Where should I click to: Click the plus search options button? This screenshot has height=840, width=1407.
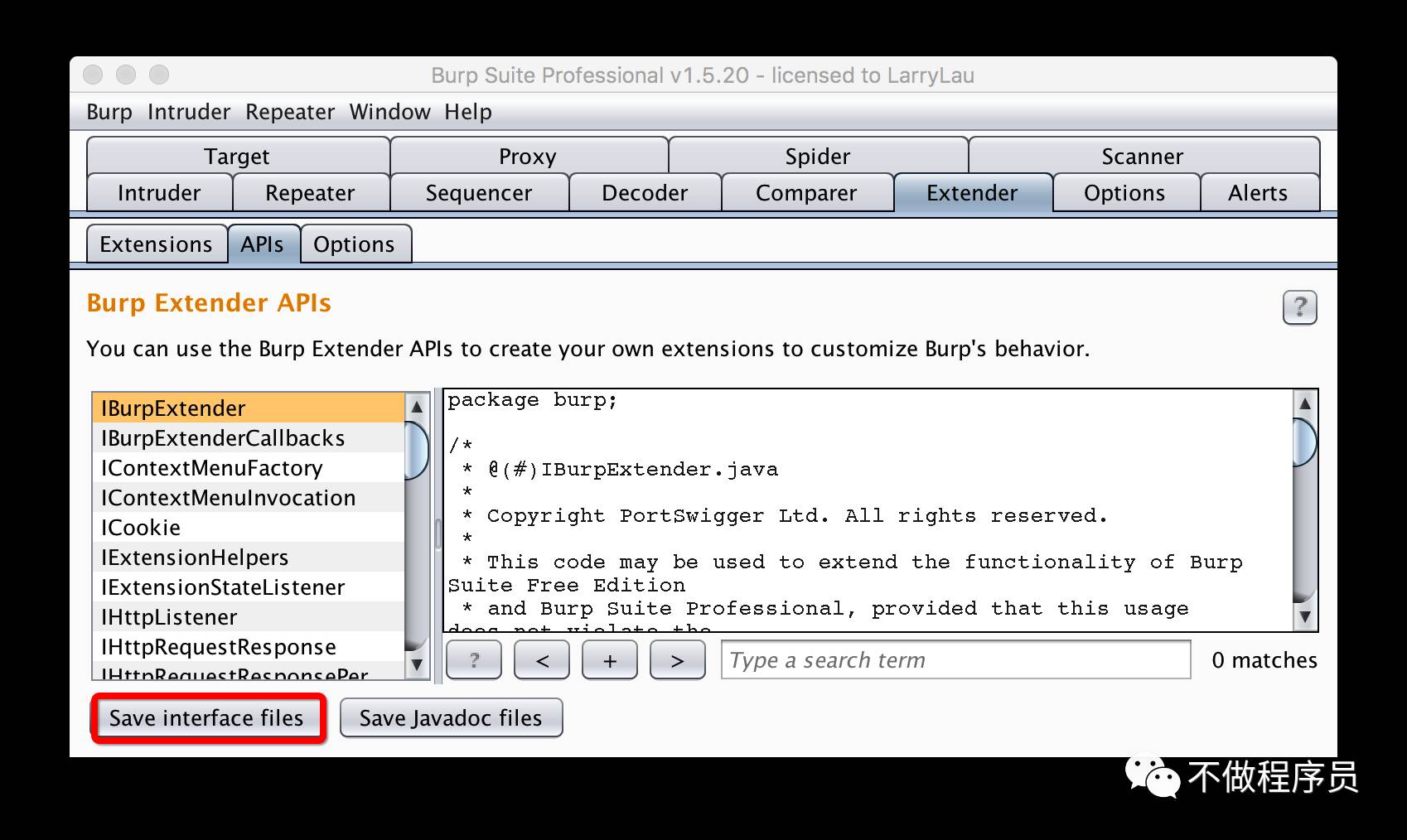pyautogui.click(x=610, y=660)
